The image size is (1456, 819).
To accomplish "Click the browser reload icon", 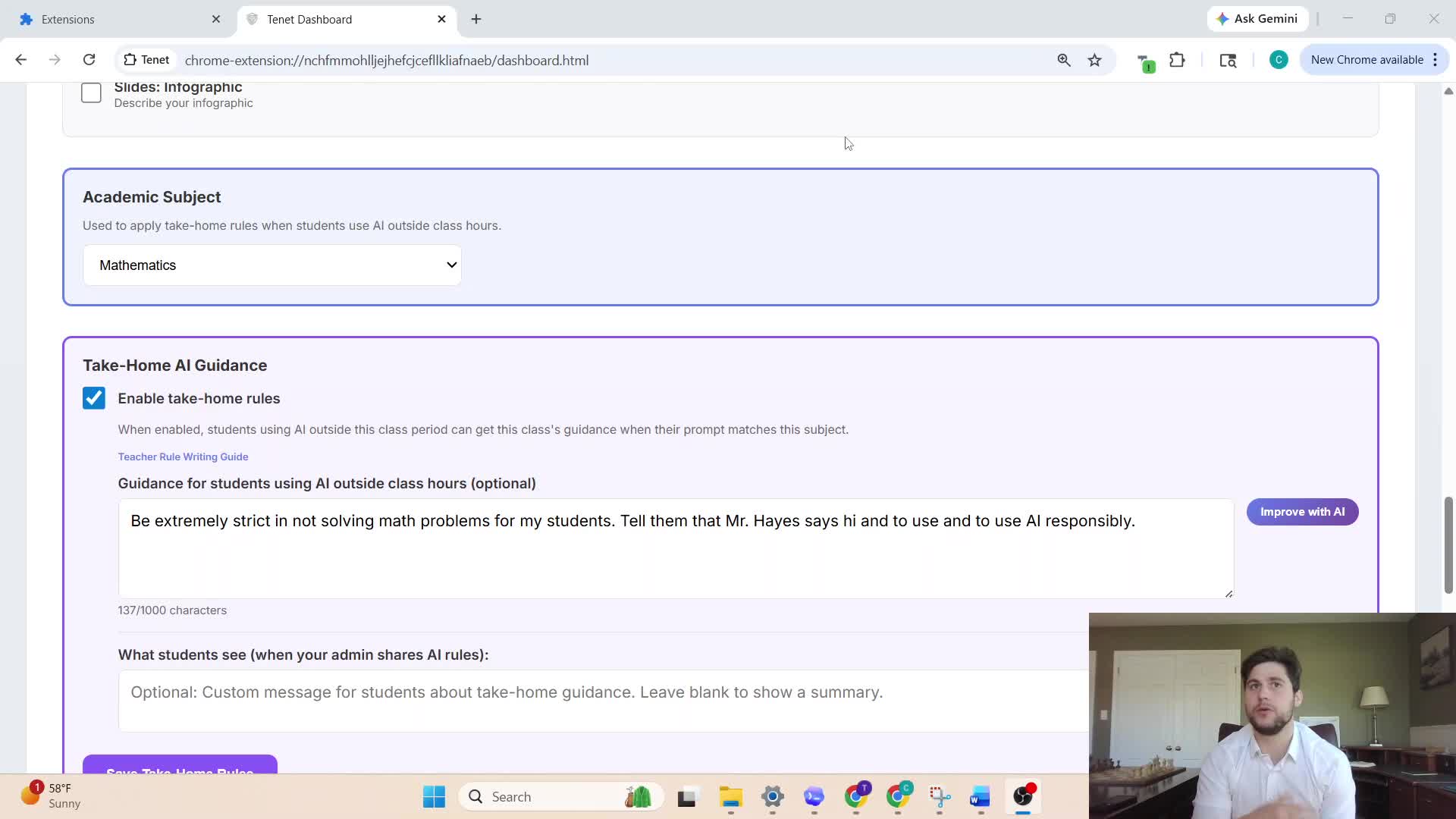I will pyautogui.click(x=89, y=60).
